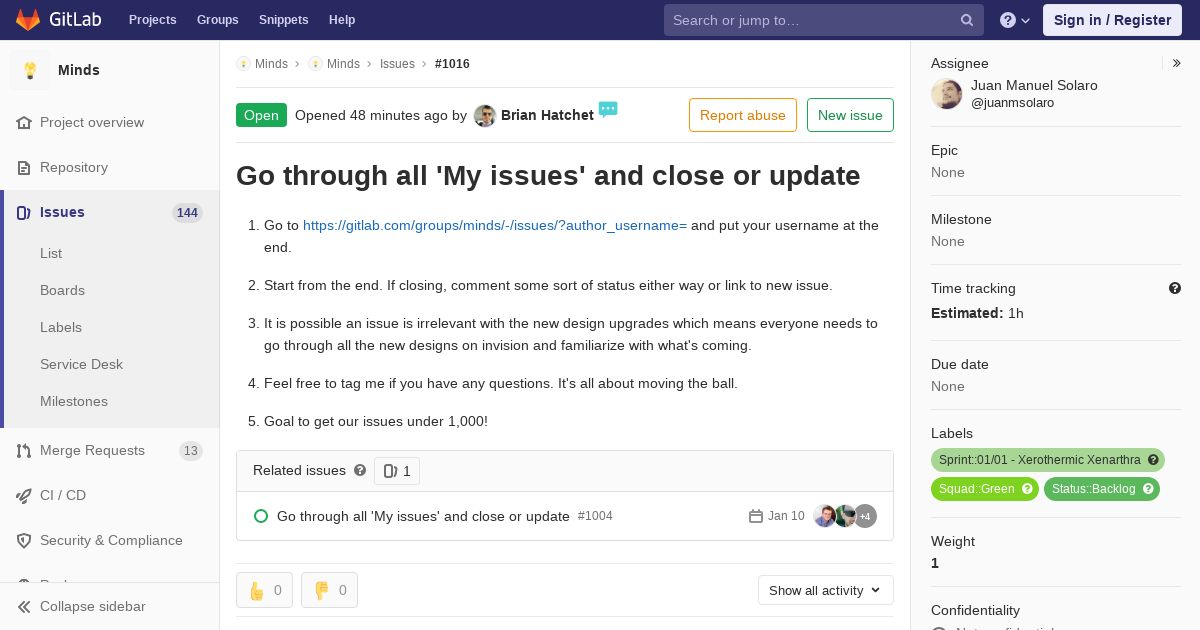Screen dimensions: 1200x630
Task: Click the Project overview home icon
Action: [x=24, y=122]
